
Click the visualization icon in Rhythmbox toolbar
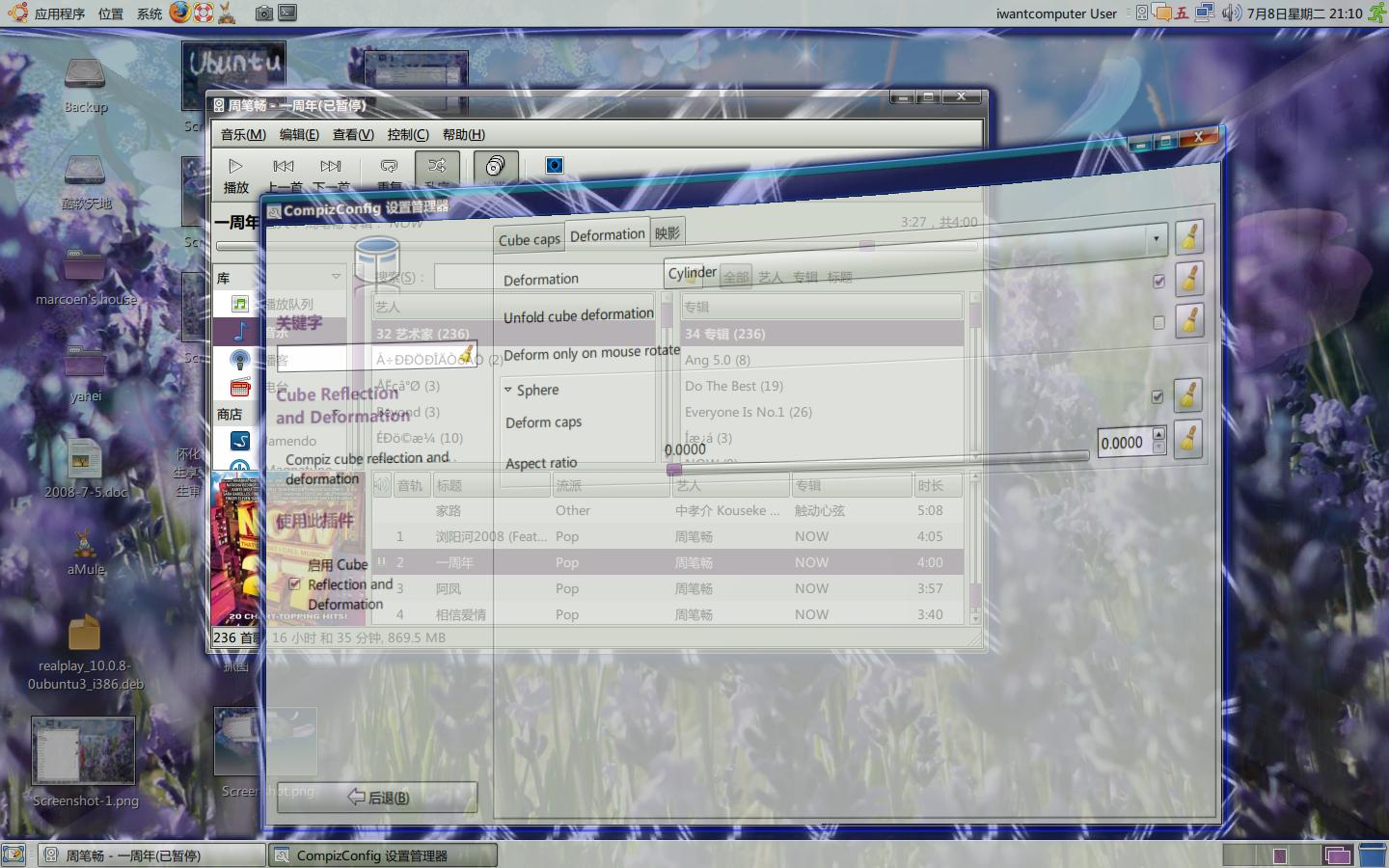point(554,165)
